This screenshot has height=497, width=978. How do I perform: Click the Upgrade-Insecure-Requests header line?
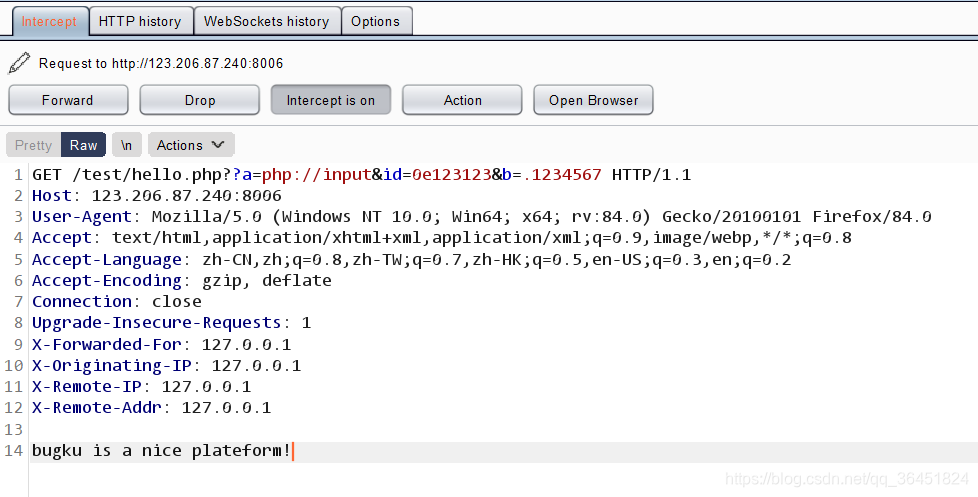click(172, 323)
